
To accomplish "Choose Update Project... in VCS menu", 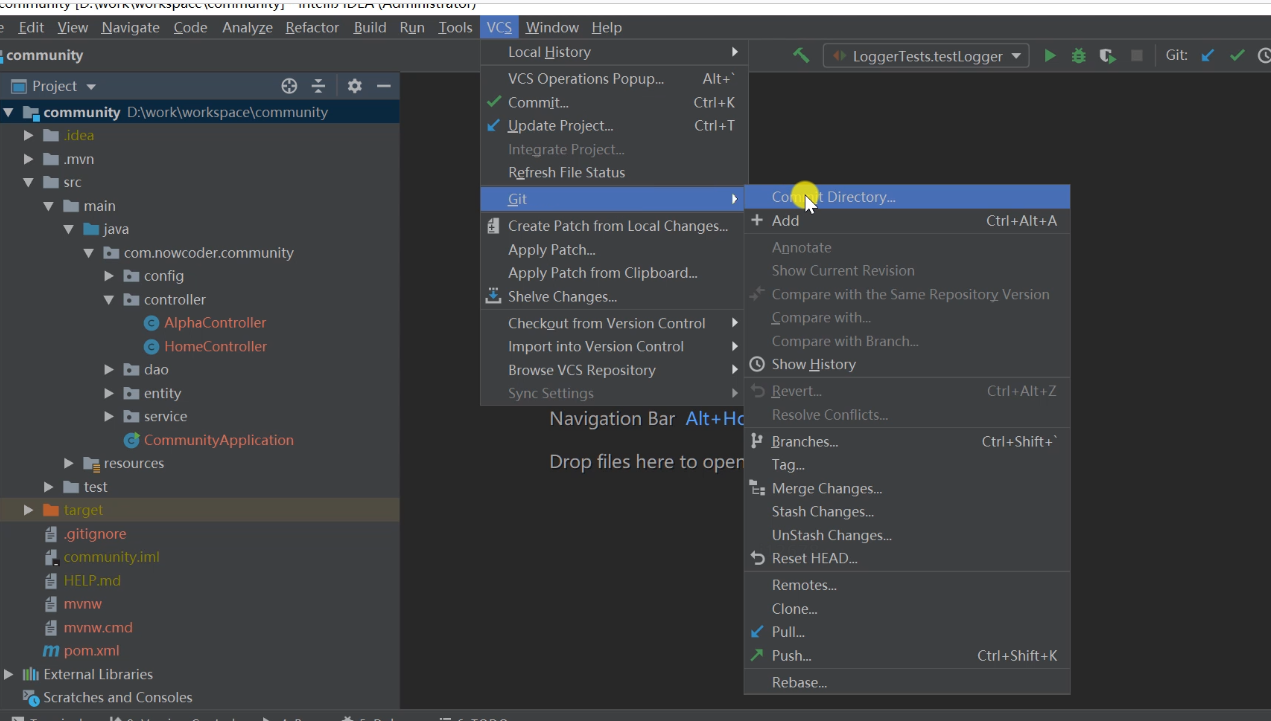I will tap(614, 125).
